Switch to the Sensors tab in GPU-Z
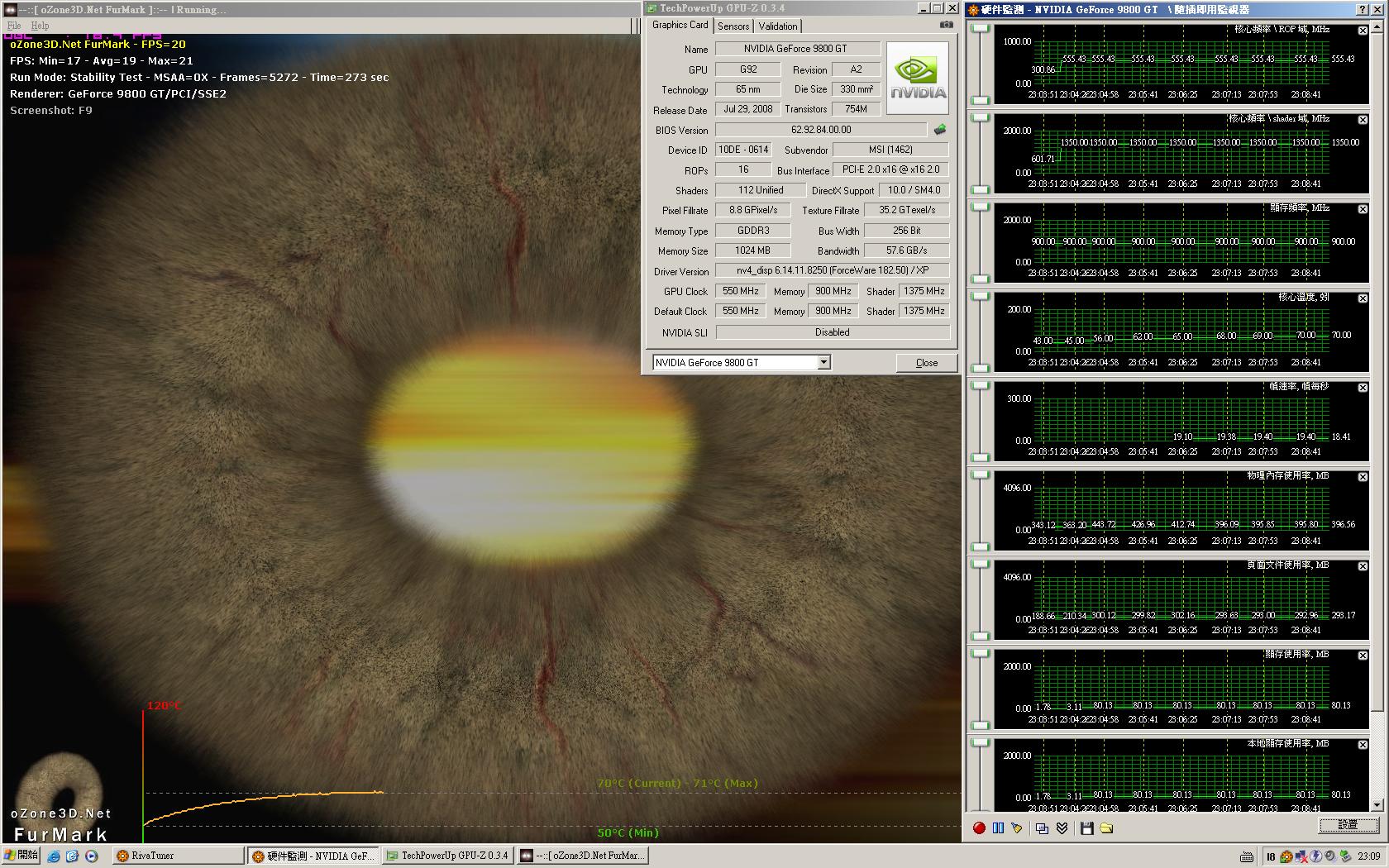Viewport: 1389px width, 868px height. click(733, 26)
